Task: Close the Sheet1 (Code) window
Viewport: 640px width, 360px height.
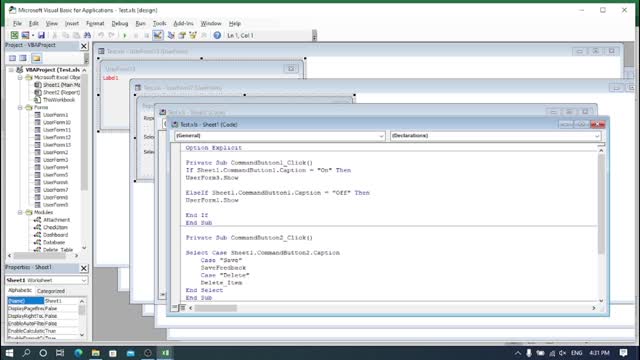Action: pos(598,124)
